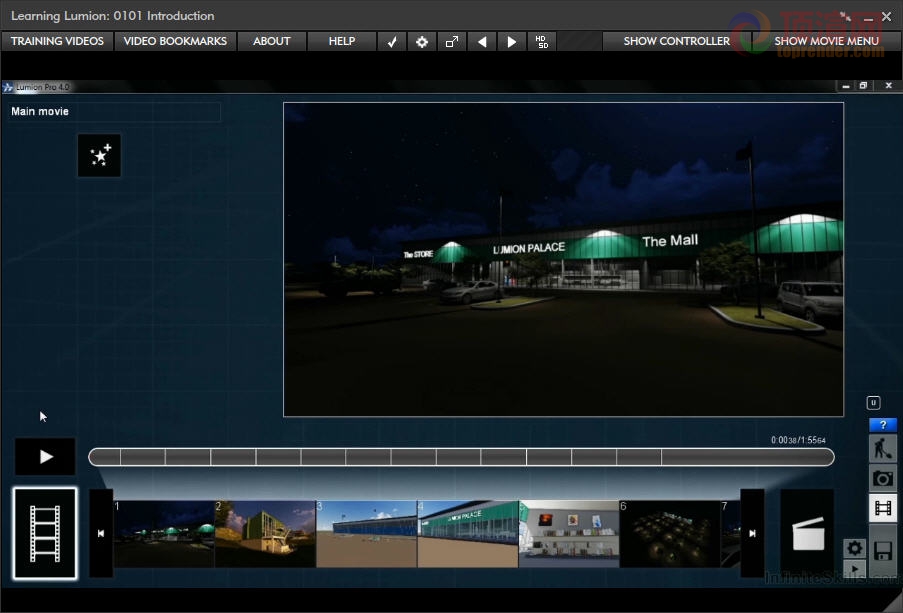Click the movie timeline scrub bar
This screenshot has height=613, width=903.
click(x=461, y=457)
